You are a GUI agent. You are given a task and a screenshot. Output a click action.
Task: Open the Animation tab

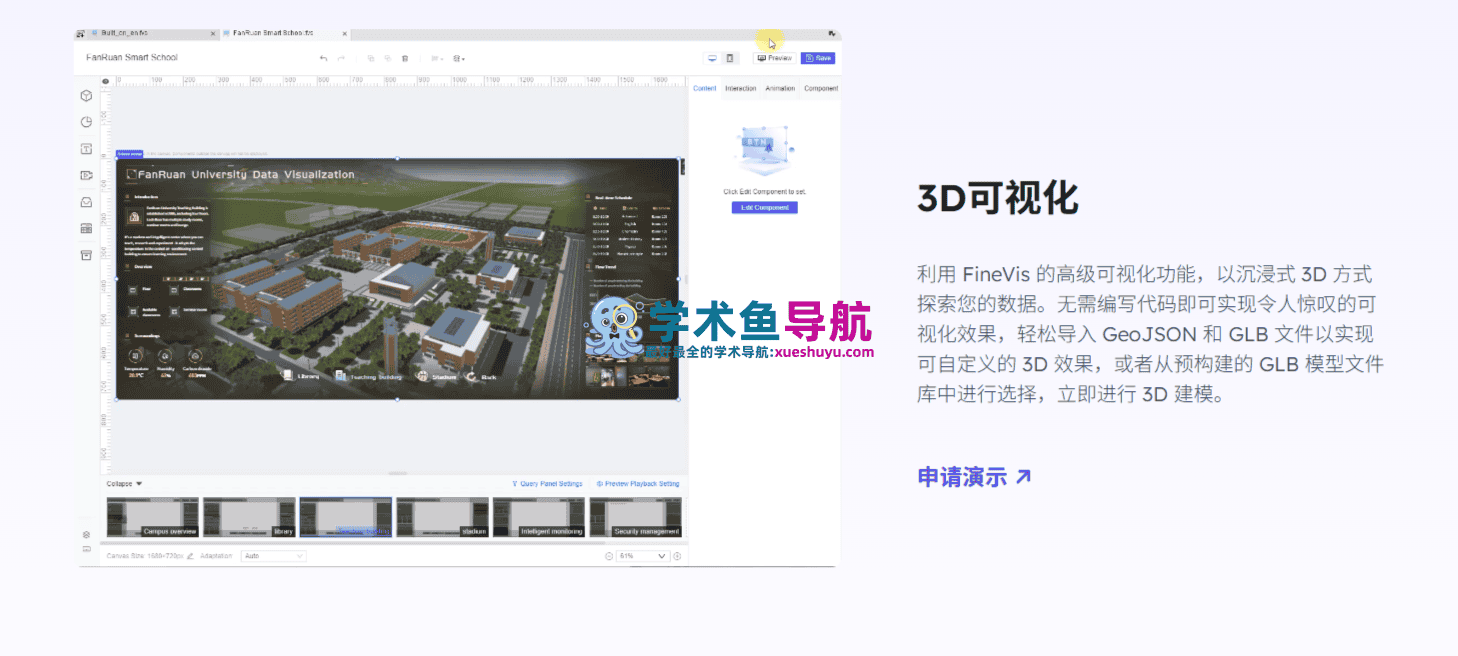tap(780, 88)
